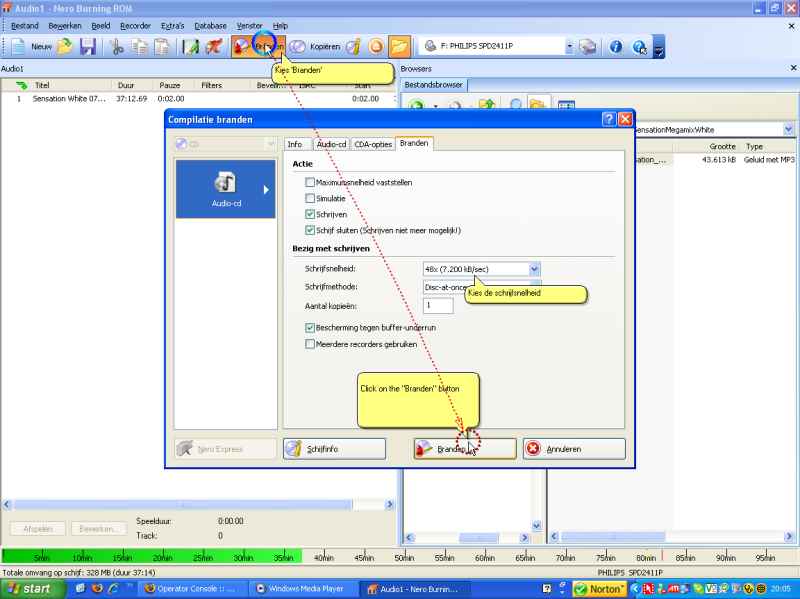800x599 pixels.
Task: Click the Nieuw (new compilation) toolbar icon
Action: coord(19,46)
